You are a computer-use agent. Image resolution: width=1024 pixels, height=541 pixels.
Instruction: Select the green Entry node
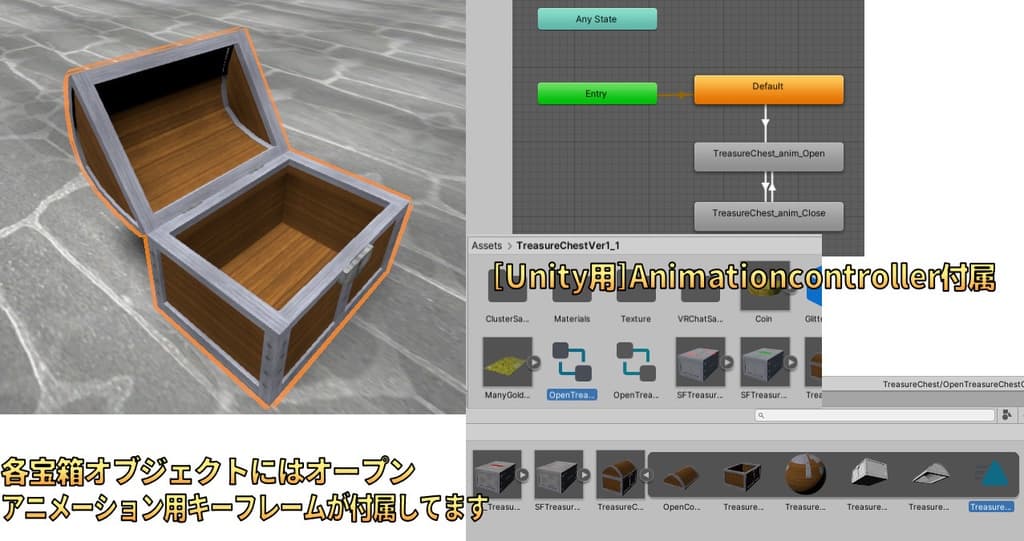tap(597, 93)
